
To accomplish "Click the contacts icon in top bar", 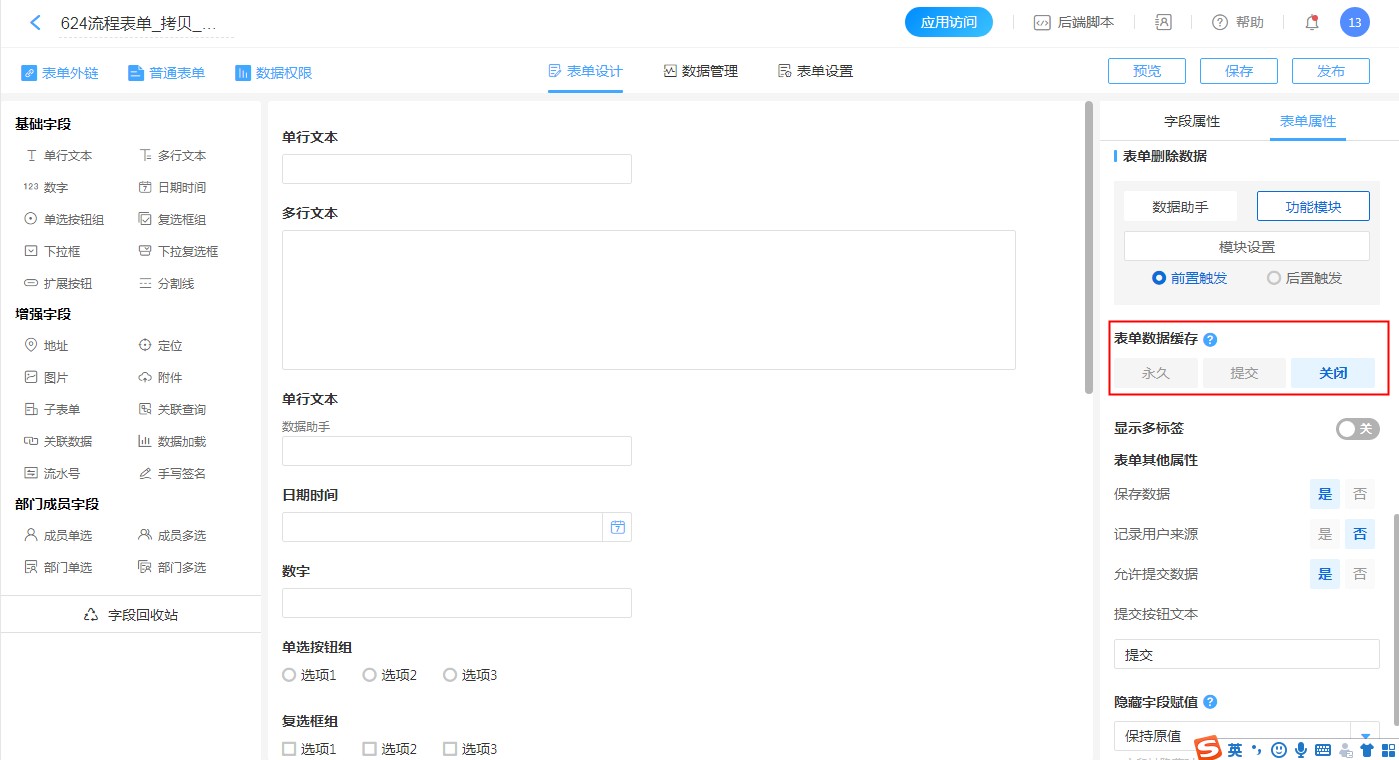I will click(x=1163, y=22).
